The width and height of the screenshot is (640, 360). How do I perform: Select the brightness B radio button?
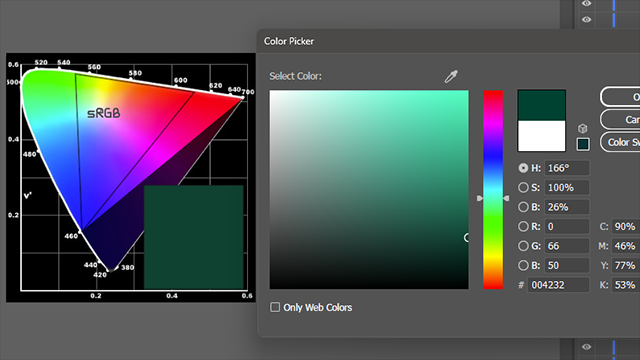[x=523, y=207]
